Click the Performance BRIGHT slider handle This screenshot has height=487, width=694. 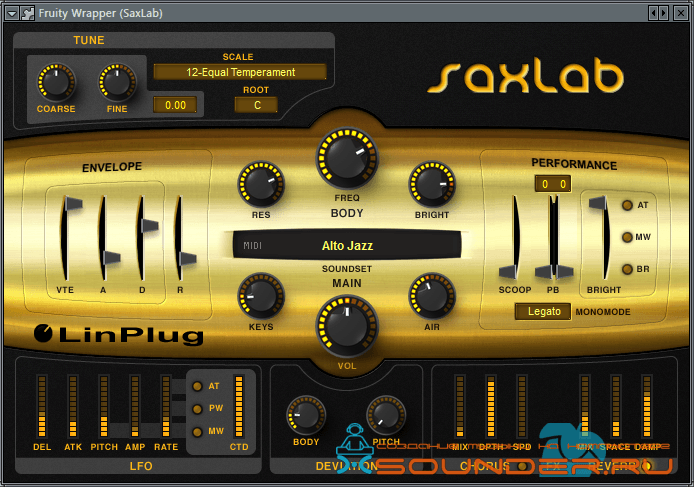[x=598, y=203]
